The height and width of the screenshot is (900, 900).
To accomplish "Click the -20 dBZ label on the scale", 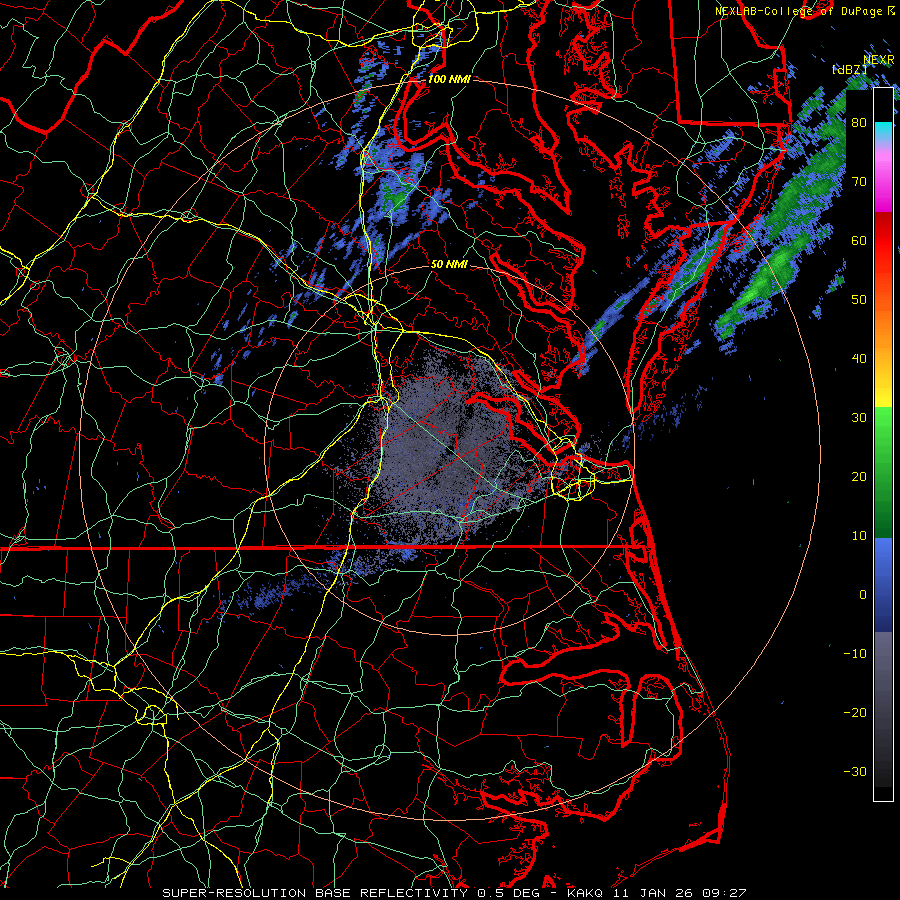I will (x=855, y=713).
